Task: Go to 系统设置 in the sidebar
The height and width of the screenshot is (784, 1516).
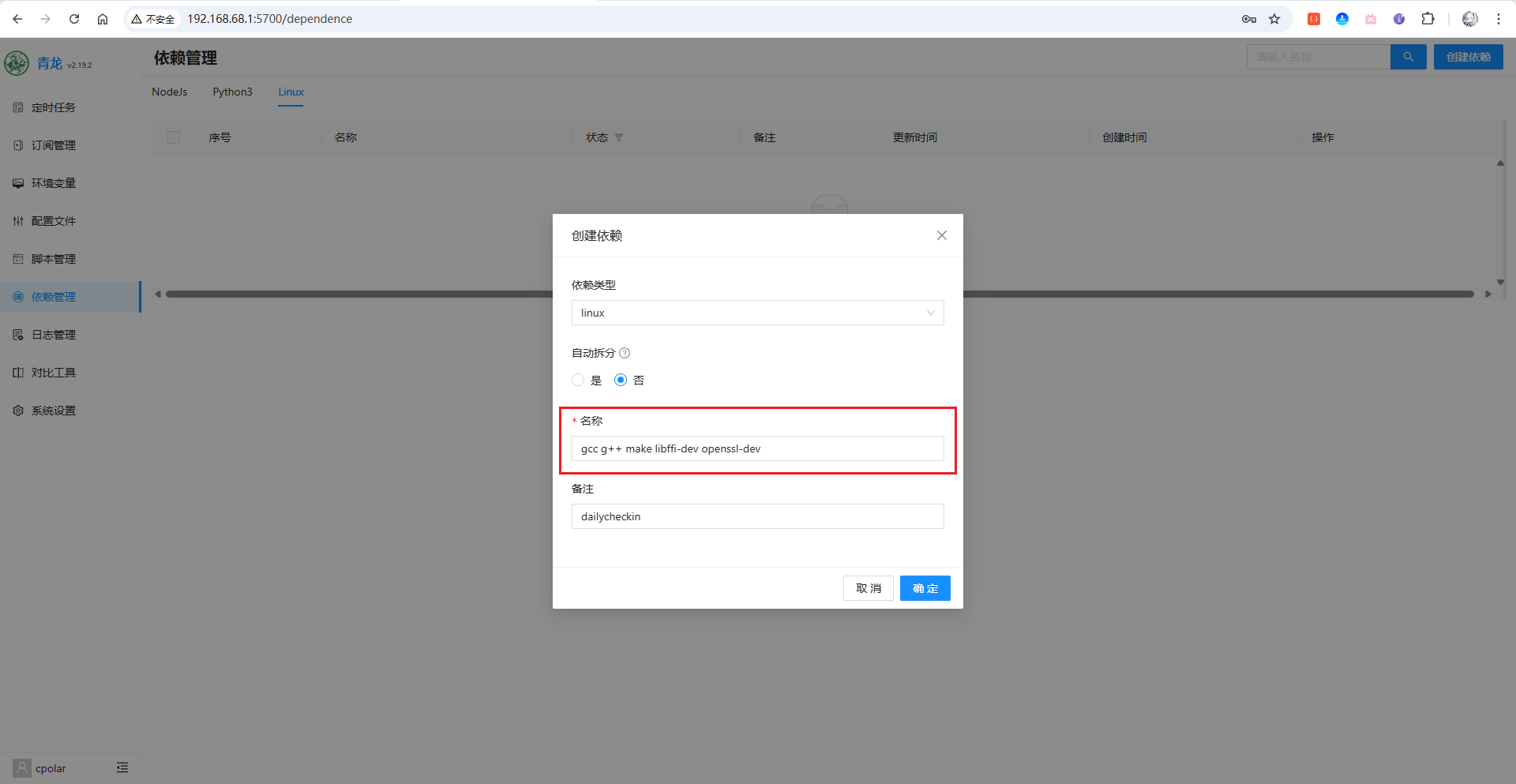Action: click(x=53, y=411)
